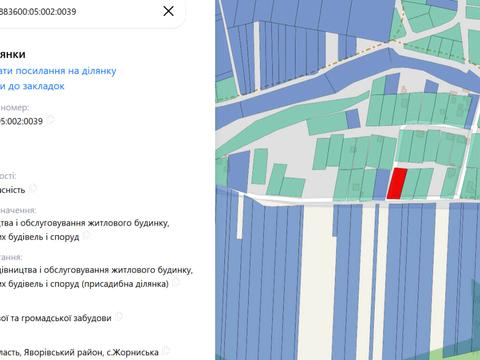The image size is (480, 360).
Task: Select the red highlighted parcel on map
Action: tap(397, 183)
